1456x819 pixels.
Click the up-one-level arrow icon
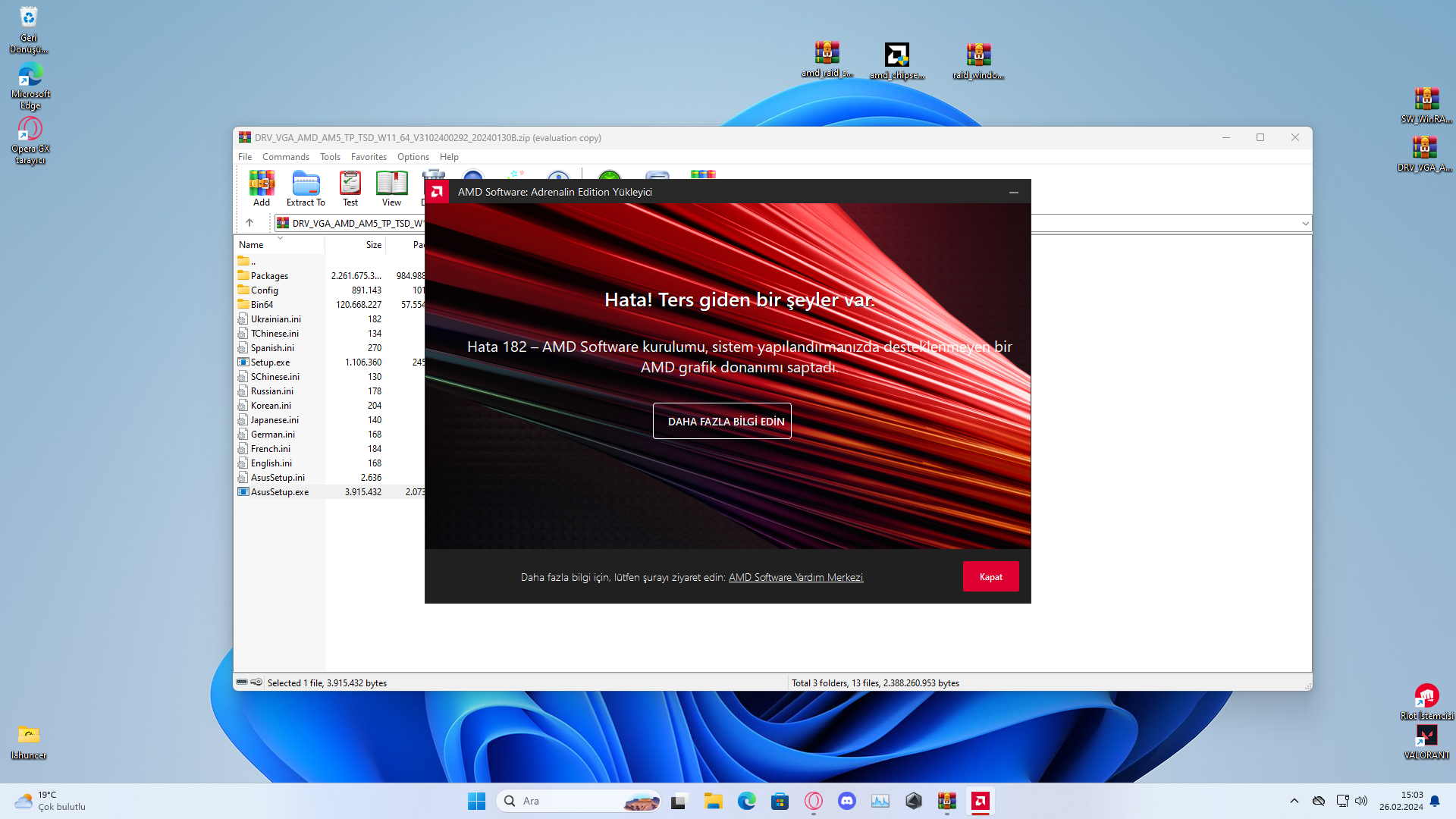point(249,223)
